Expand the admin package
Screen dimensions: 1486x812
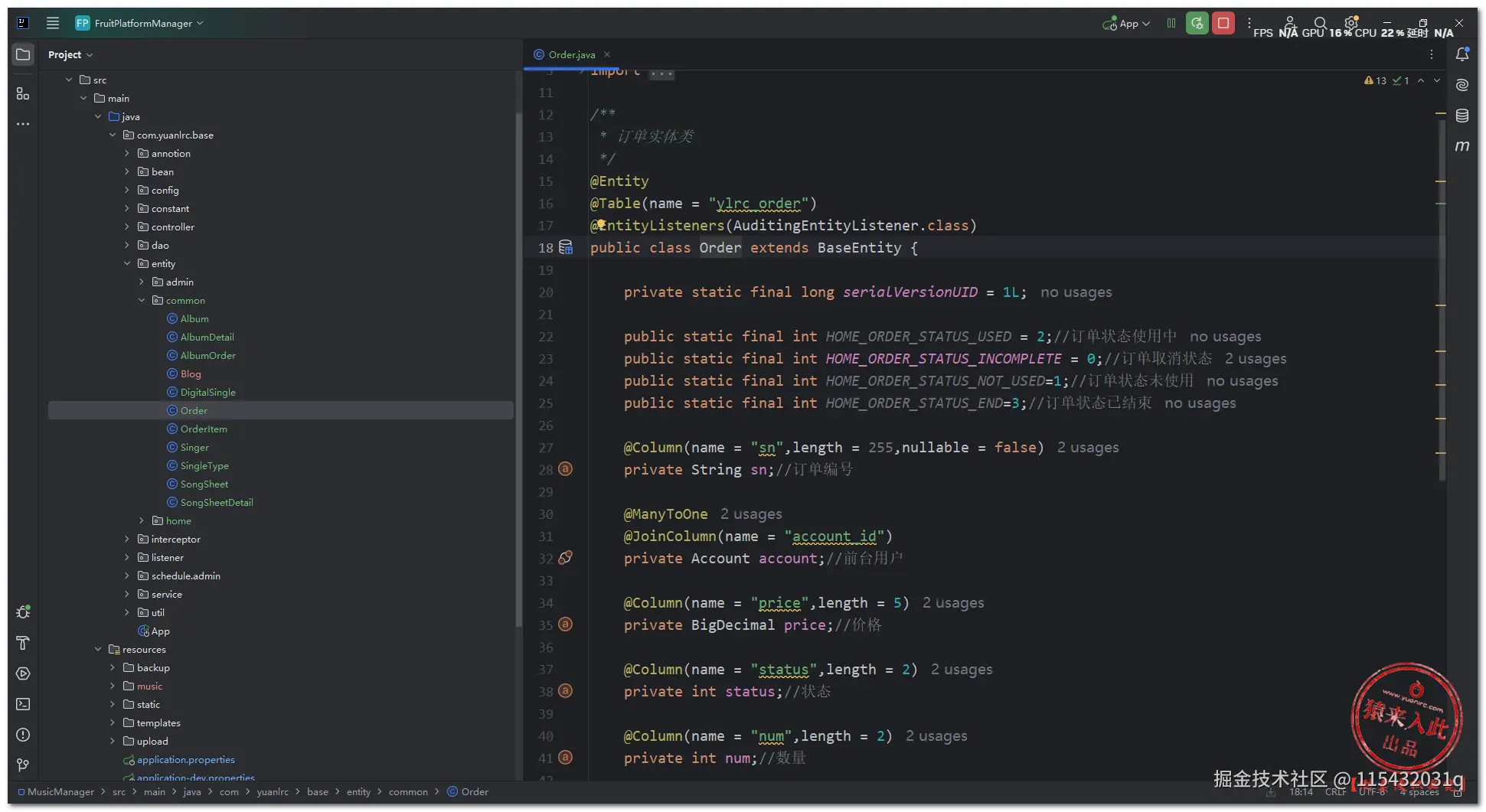tap(142, 282)
